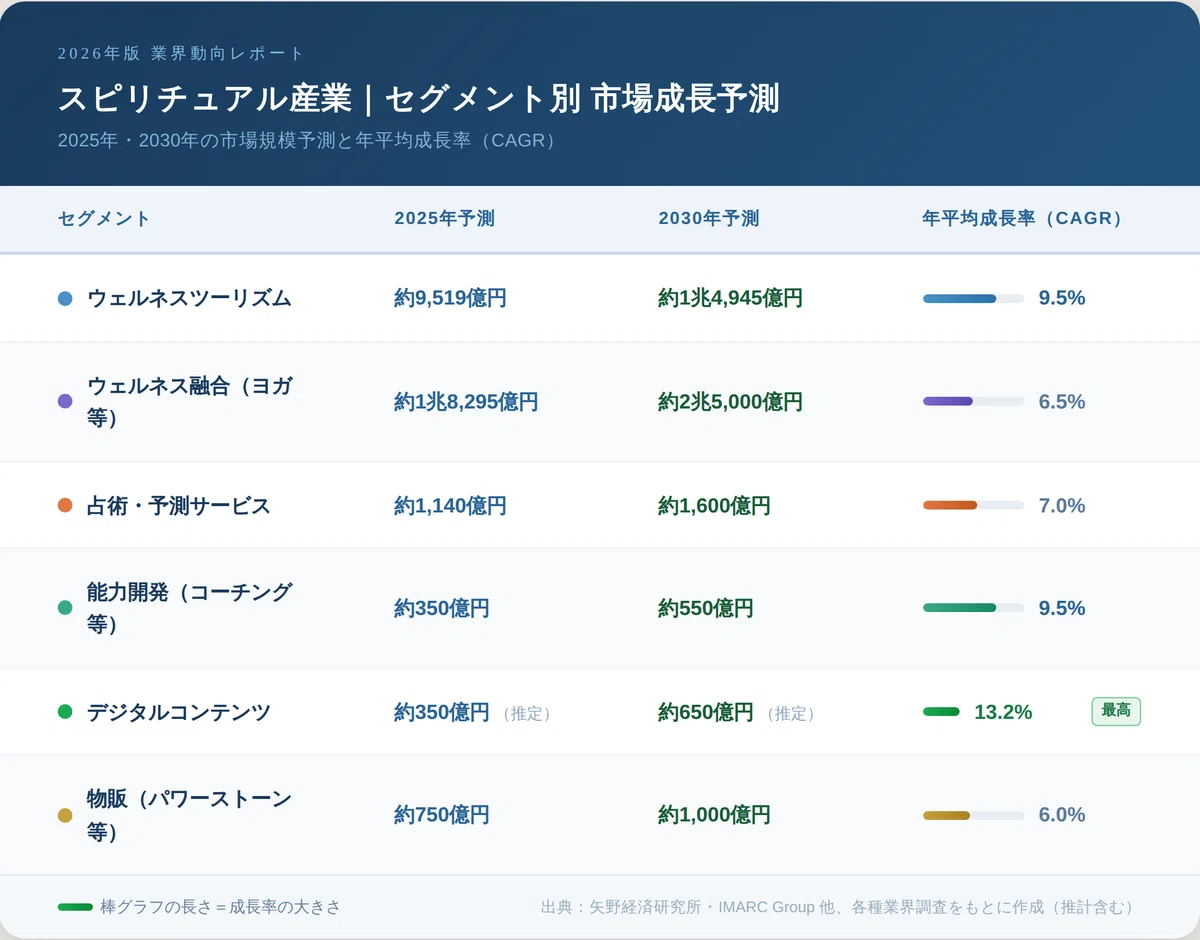Image resolution: width=1200 pixels, height=940 pixels.
Task: Click the ウェルネスツーリズム CAGR progress bar
Action: coord(973,298)
